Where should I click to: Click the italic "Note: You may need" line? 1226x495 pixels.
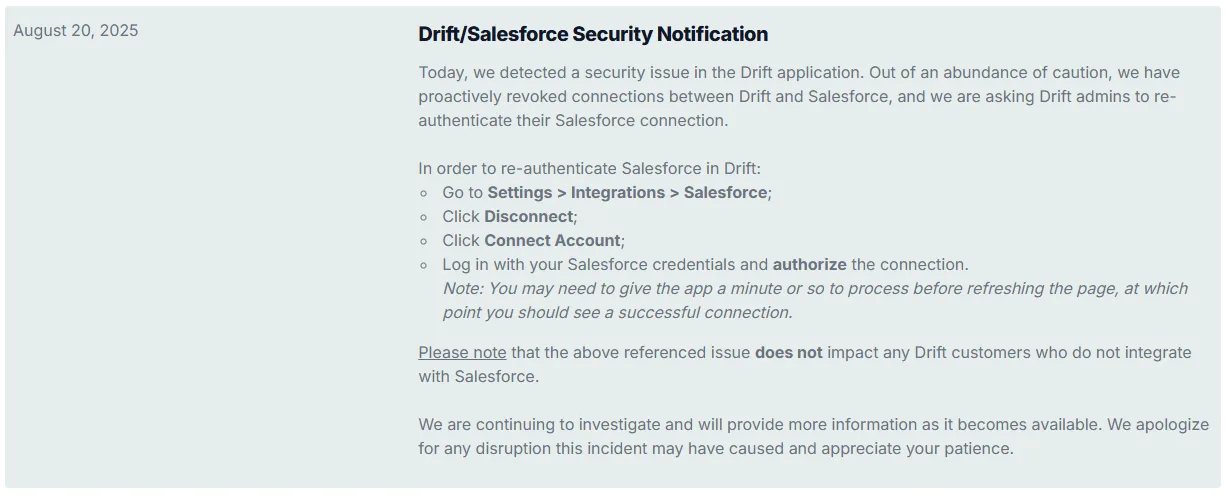(815, 289)
